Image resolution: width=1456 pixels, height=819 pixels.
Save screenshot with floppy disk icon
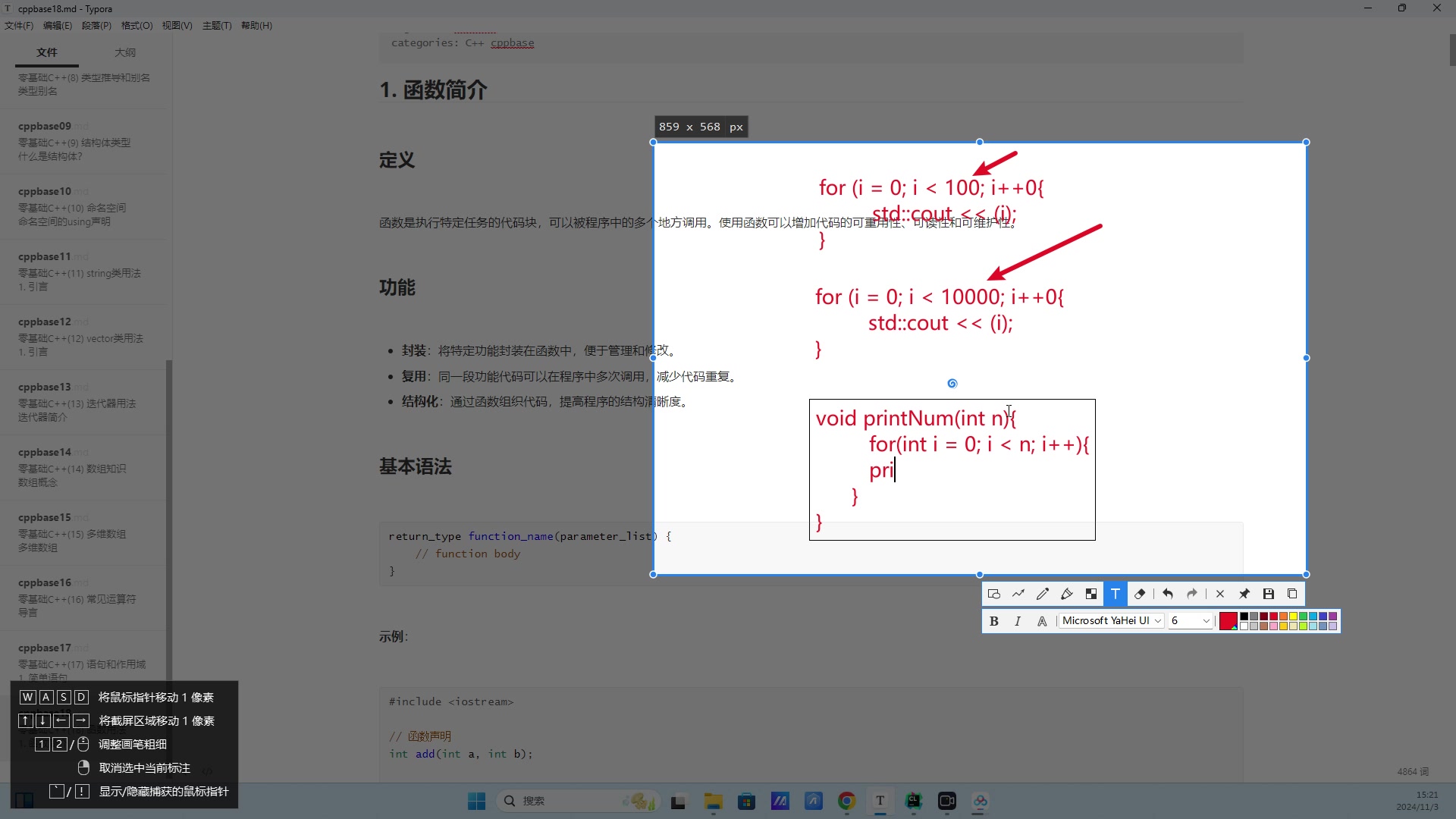point(1269,594)
